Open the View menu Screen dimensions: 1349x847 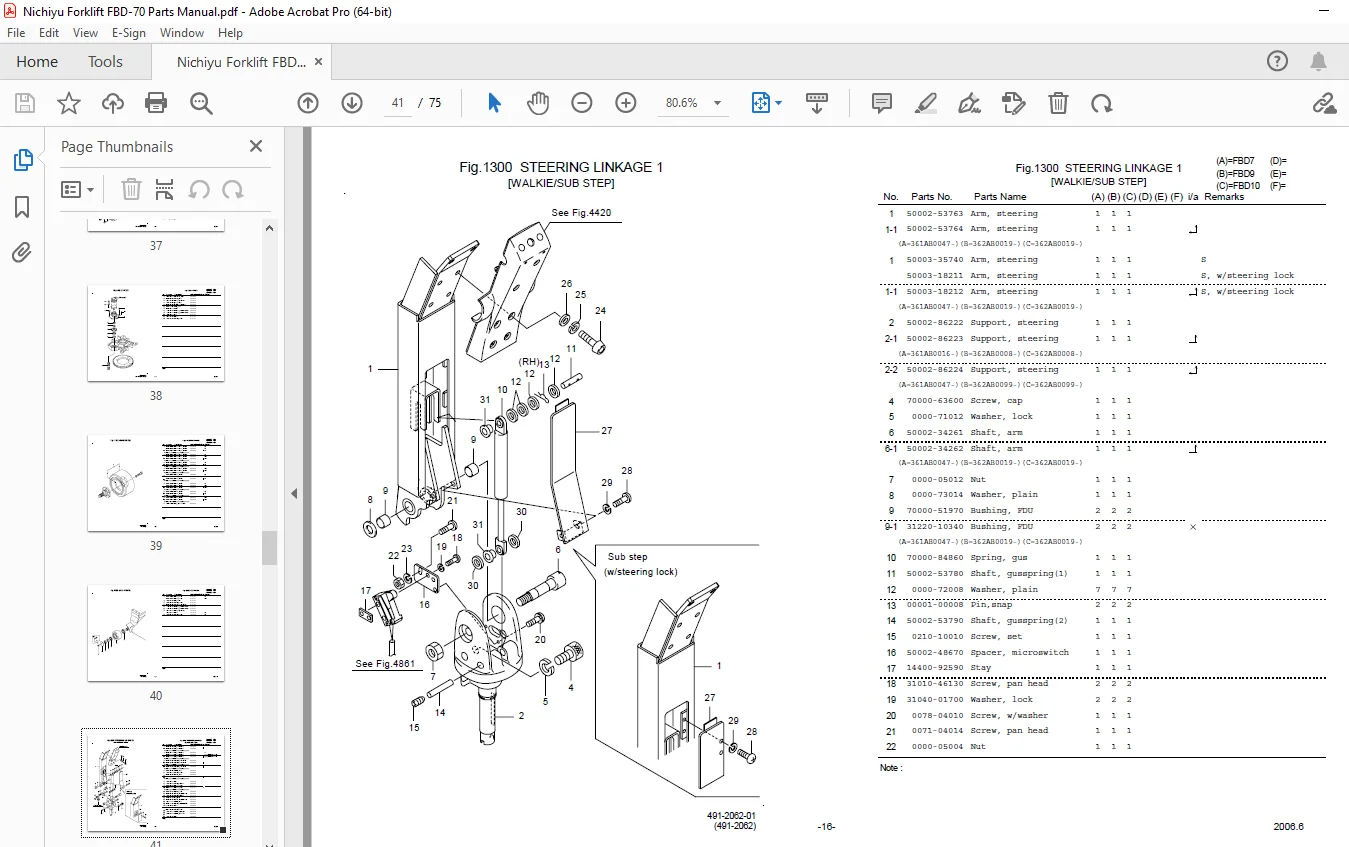85,32
